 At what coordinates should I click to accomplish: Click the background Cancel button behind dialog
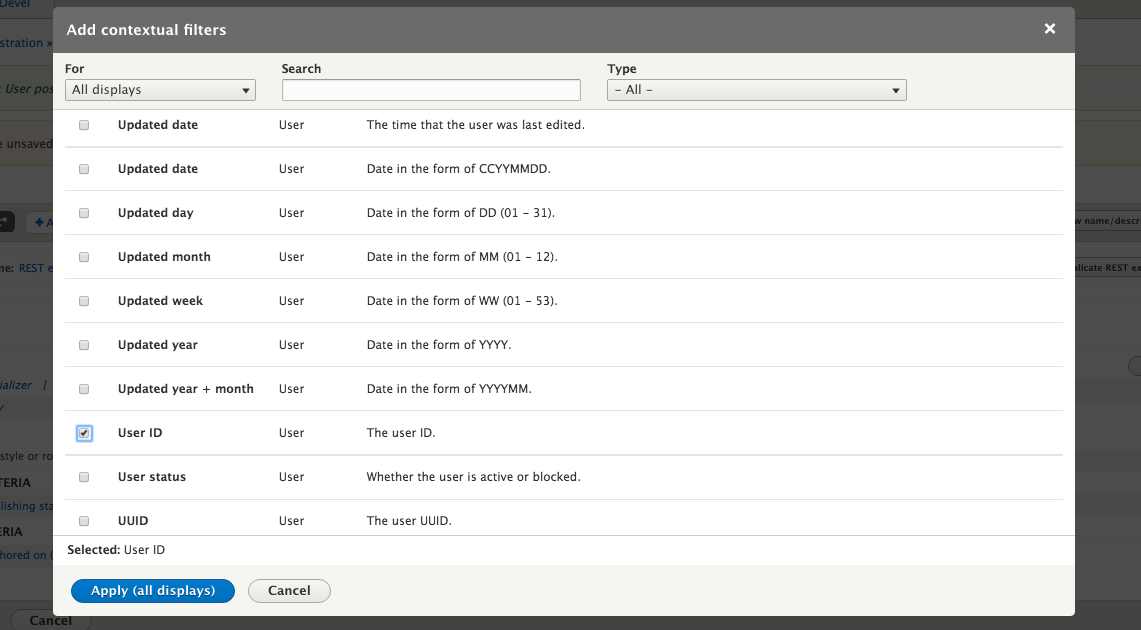[50, 621]
